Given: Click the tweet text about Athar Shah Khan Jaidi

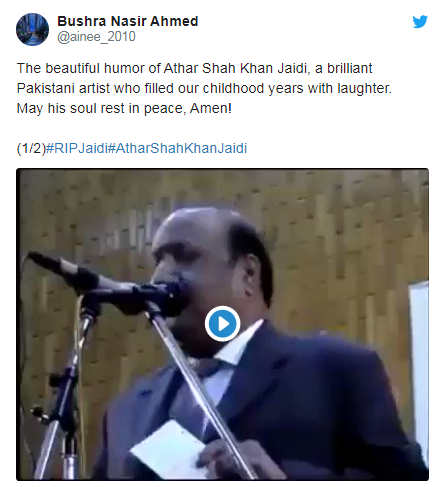Looking at the screenshot, I should point(204,88).
